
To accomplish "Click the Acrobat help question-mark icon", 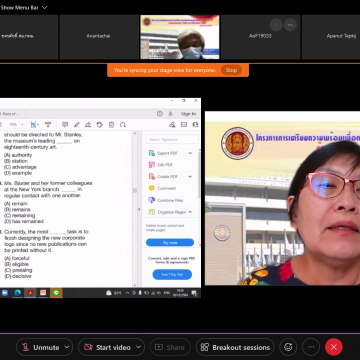I will tap(160, 114).
